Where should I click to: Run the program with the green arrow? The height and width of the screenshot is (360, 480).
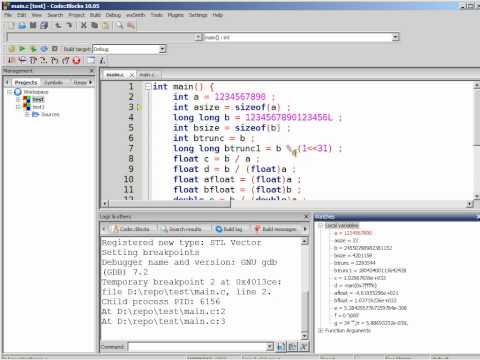tap(22, 49)
